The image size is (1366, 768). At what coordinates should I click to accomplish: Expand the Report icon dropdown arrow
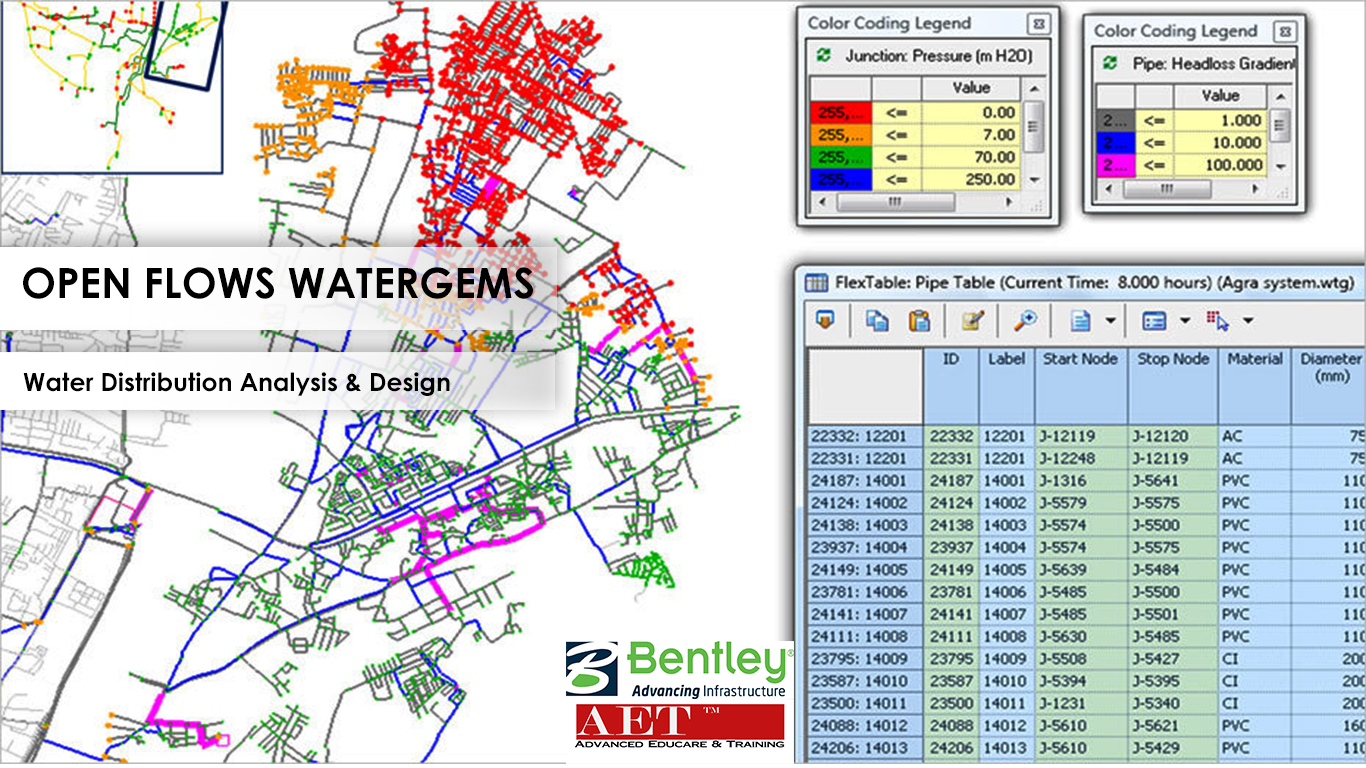point(1110,322)
